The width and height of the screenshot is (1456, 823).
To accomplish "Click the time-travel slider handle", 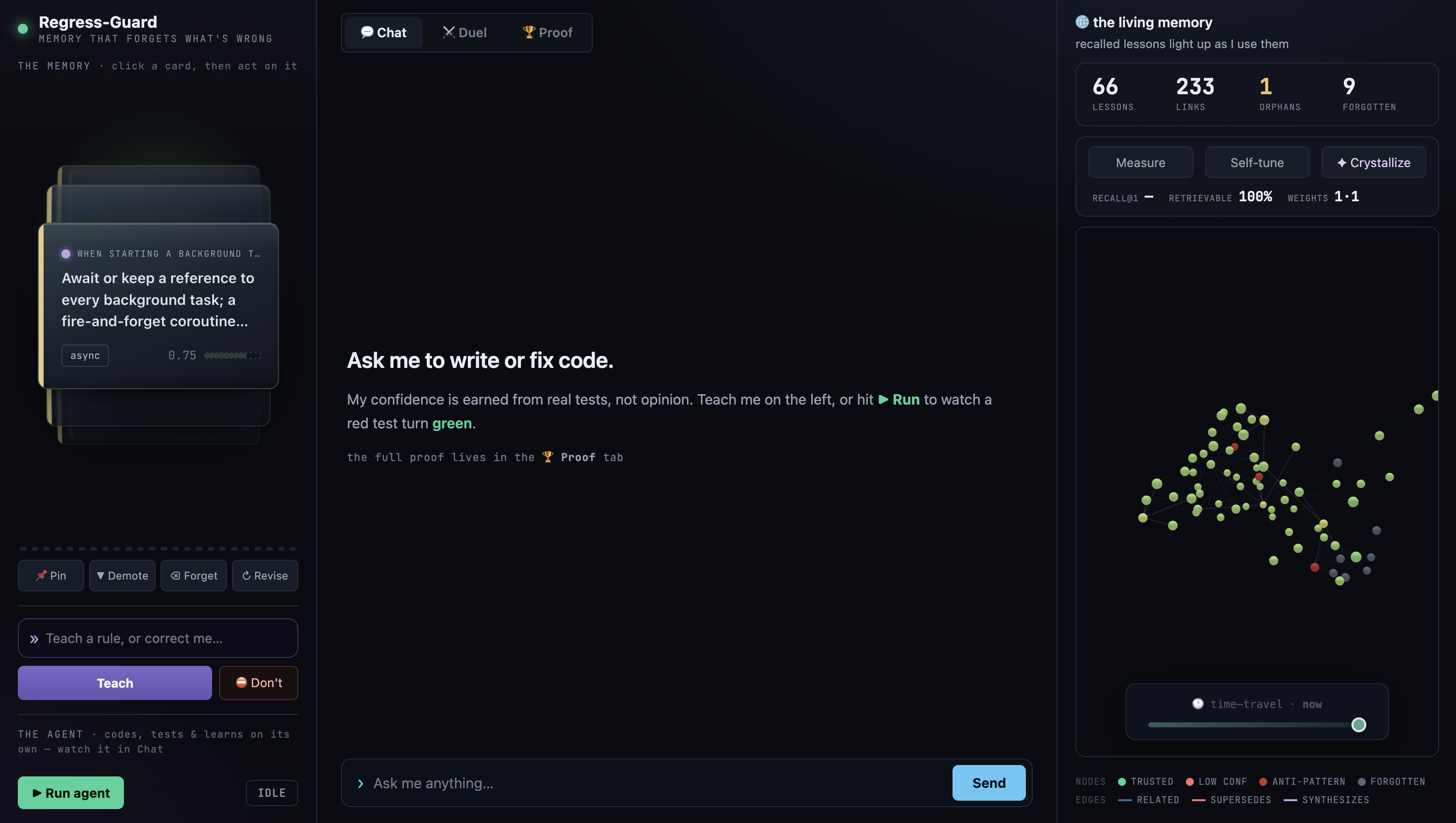I will pos(1358,724).
